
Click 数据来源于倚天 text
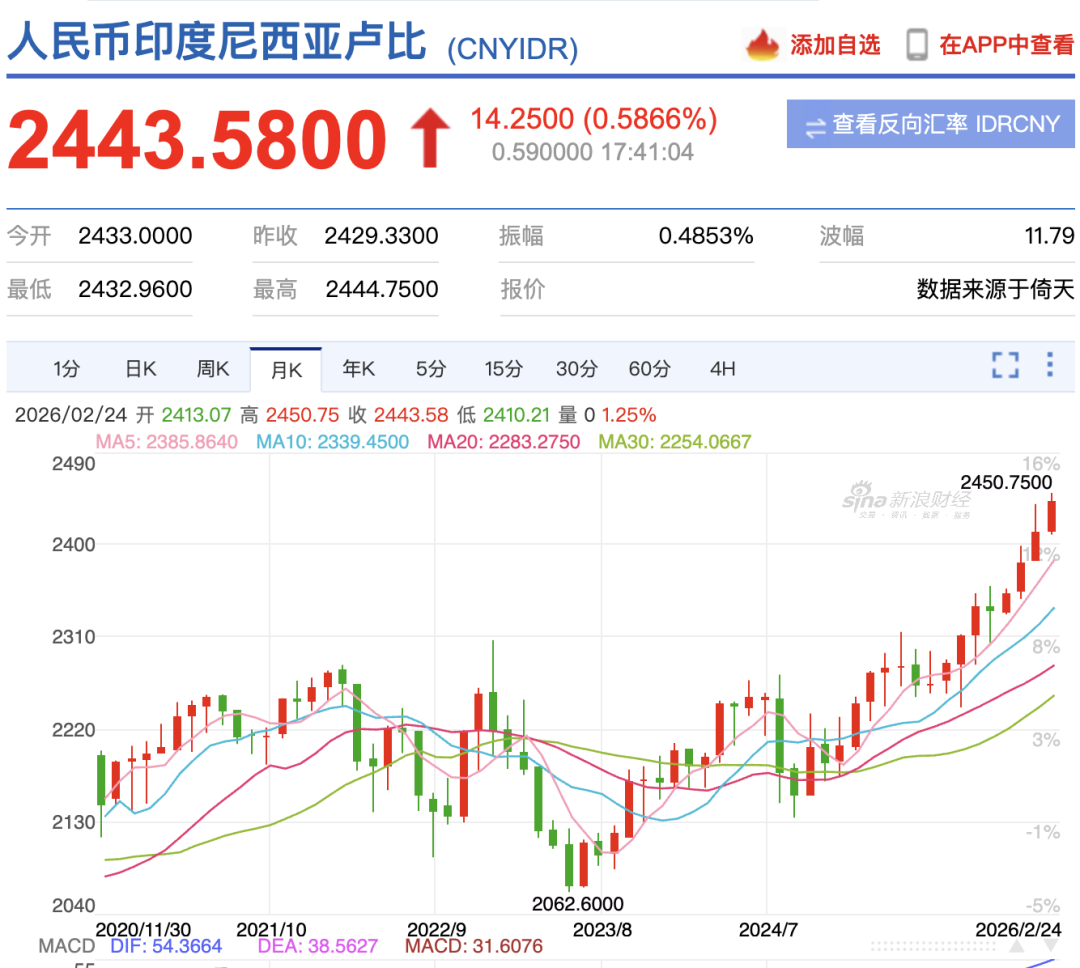point(995,289)
